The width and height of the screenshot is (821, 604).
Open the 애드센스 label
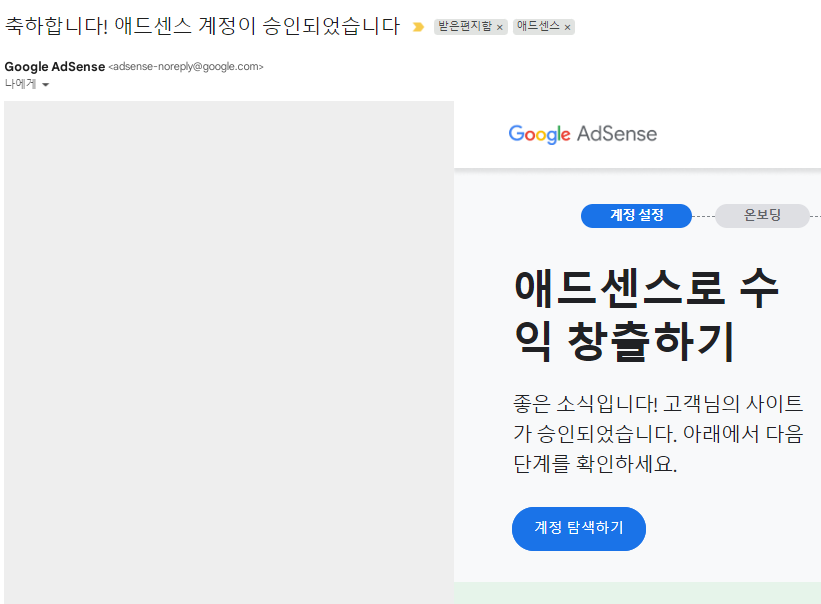coord(538,26)
